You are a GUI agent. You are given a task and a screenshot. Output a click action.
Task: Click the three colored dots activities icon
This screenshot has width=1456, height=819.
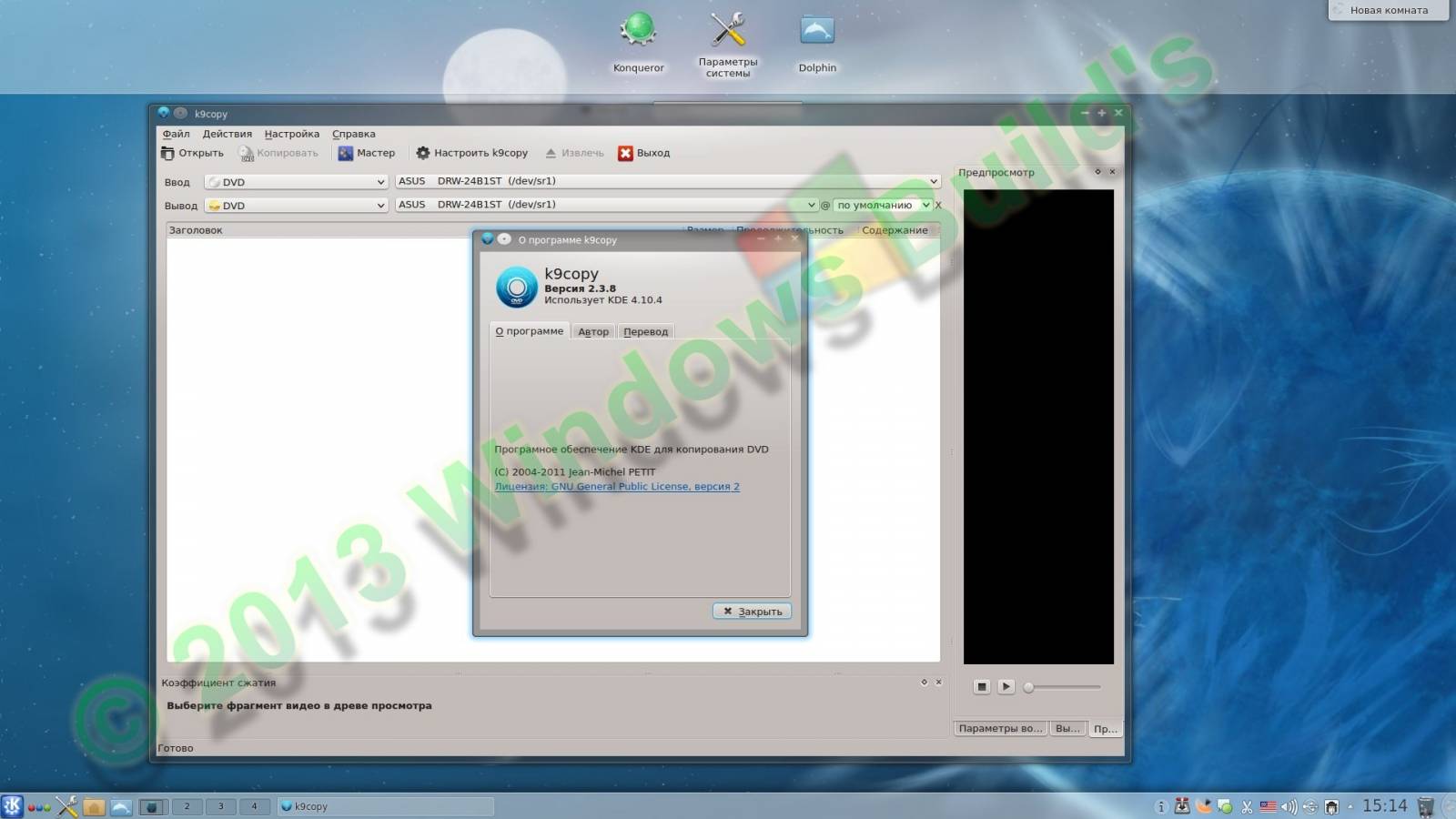pos(39,807)
